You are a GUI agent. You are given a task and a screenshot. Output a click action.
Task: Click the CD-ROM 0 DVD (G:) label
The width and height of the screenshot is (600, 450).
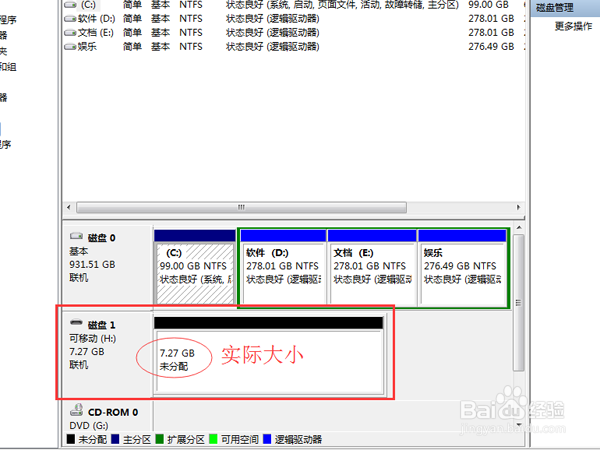[x=108, y=418]
